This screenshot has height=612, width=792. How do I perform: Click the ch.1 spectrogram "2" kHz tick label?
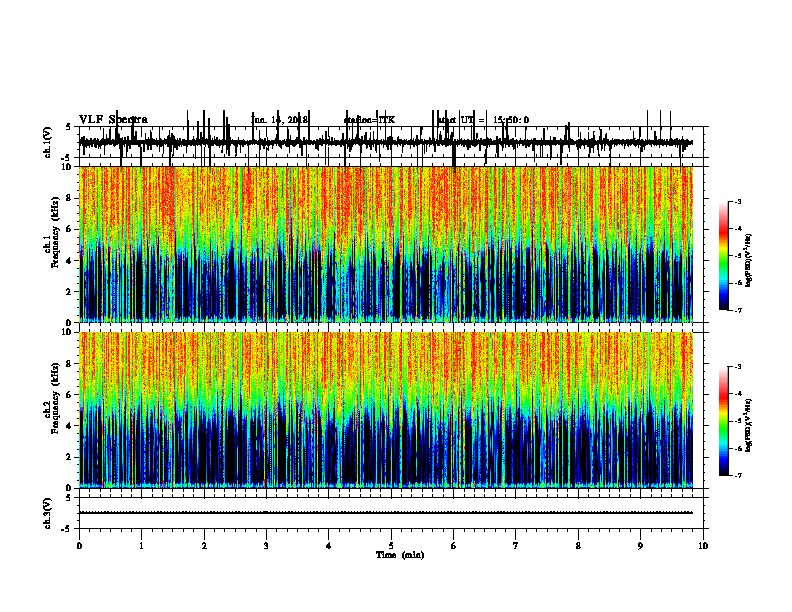pos(70,292)
